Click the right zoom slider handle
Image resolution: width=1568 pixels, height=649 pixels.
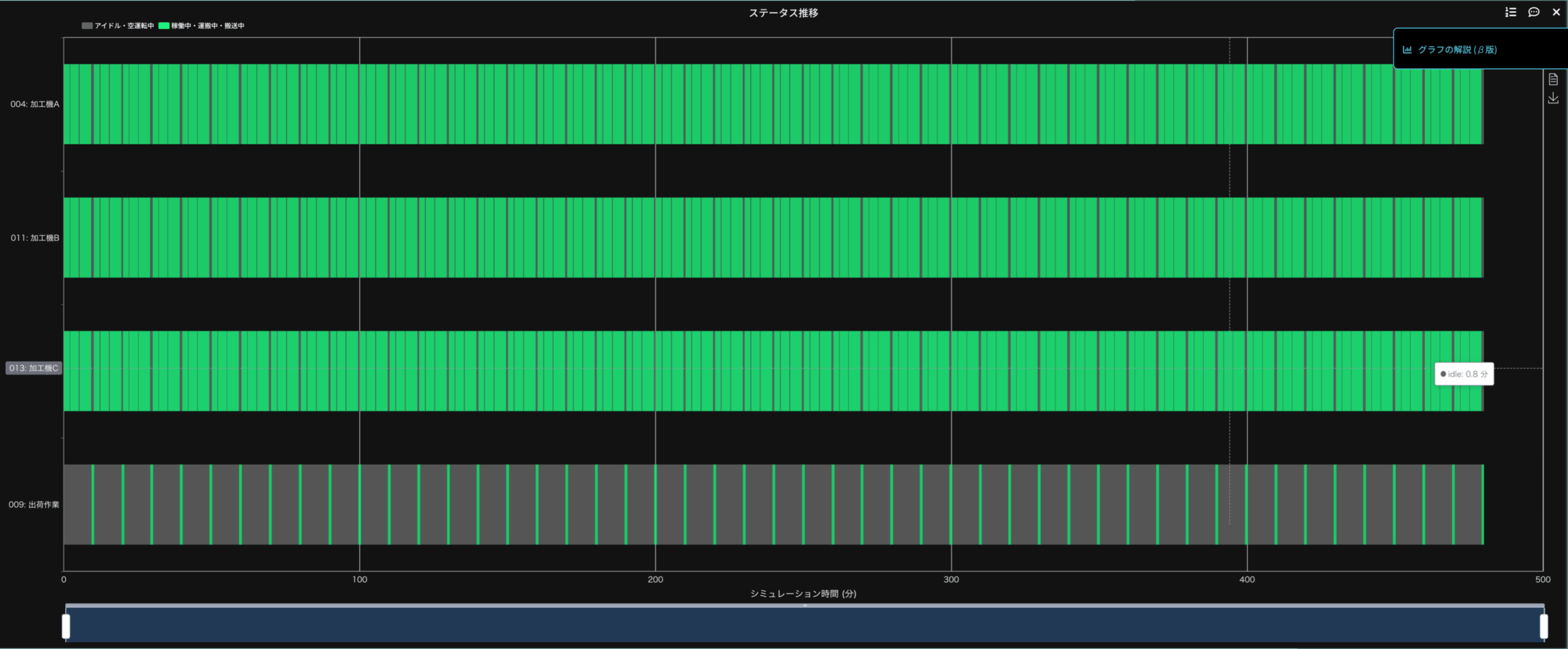(1543, 626)
